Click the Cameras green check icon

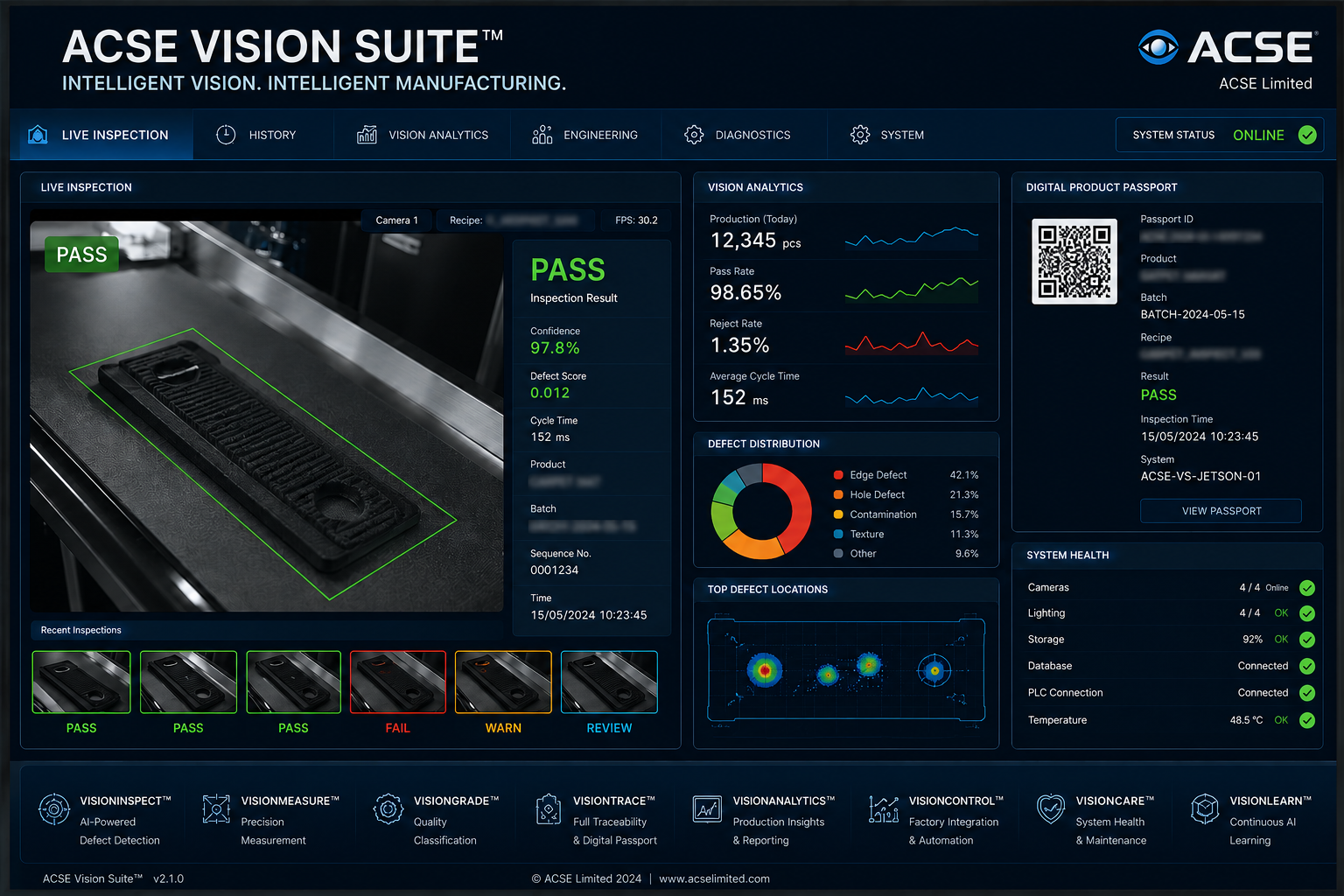[1307, 588]
